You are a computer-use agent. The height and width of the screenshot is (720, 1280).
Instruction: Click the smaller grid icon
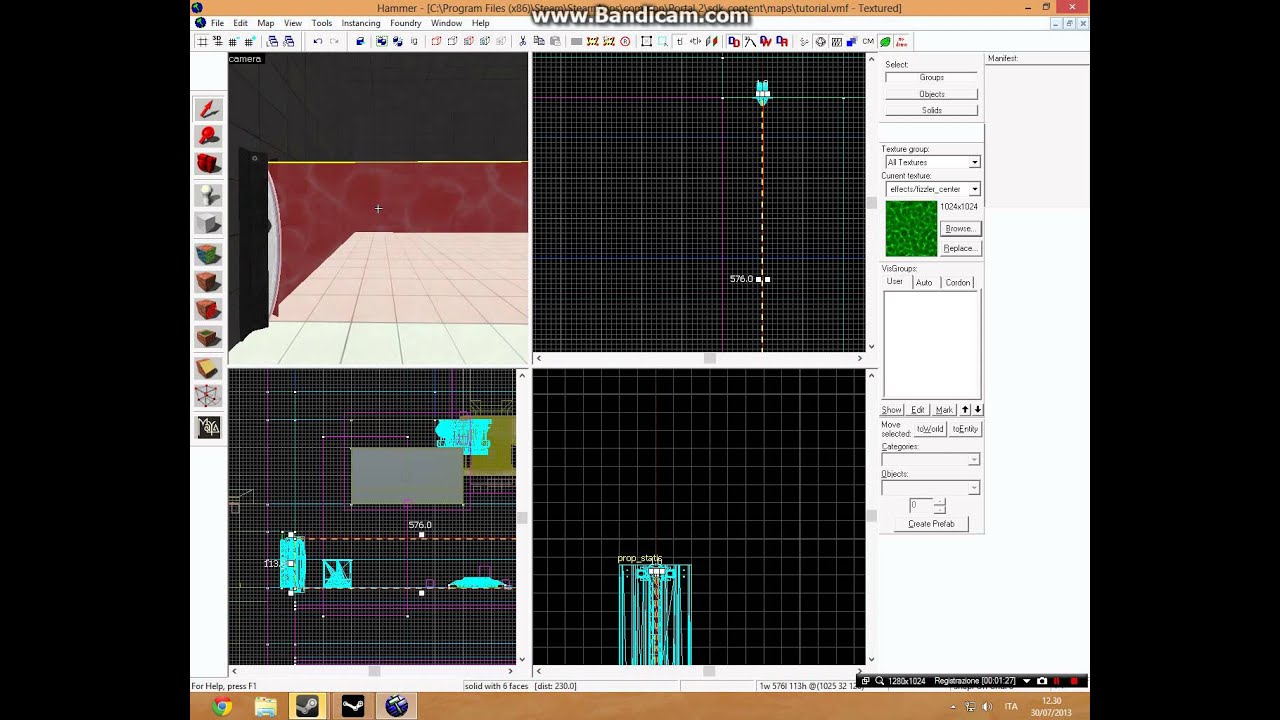point(233,41)
